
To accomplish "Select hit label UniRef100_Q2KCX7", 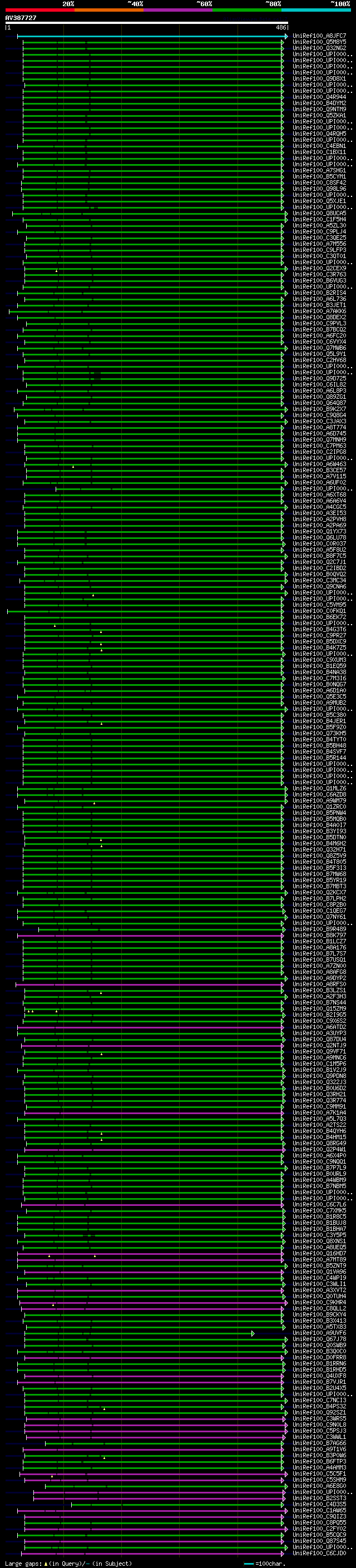I will (x=319, y=892).
